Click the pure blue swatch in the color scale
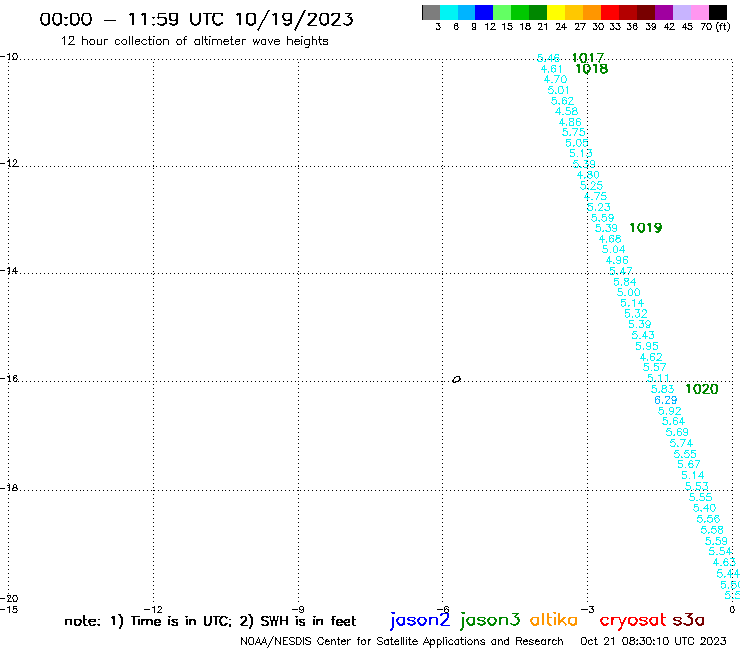This screenshot has width=740, height=650. (x=484, y=12)
